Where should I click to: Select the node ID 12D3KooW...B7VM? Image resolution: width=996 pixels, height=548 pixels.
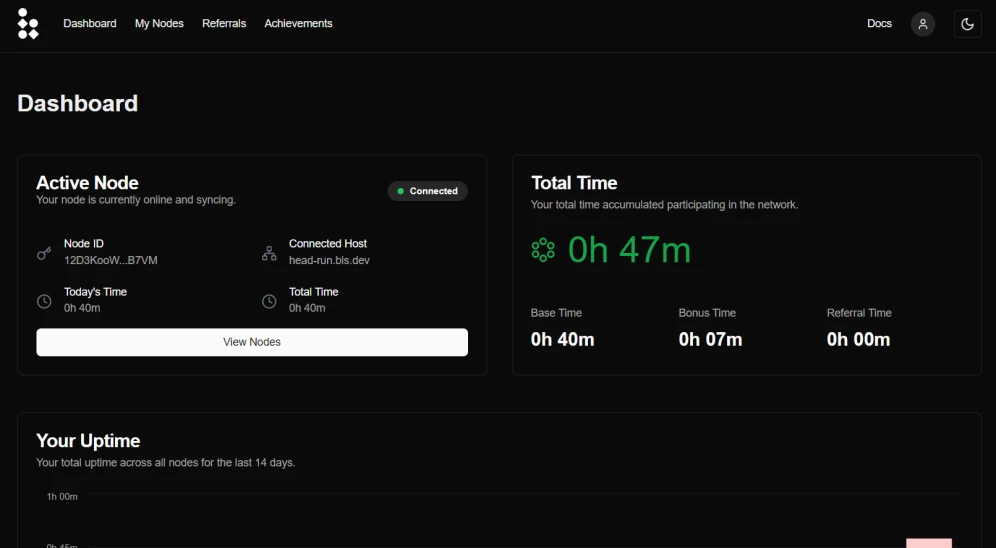click(111, 260)
